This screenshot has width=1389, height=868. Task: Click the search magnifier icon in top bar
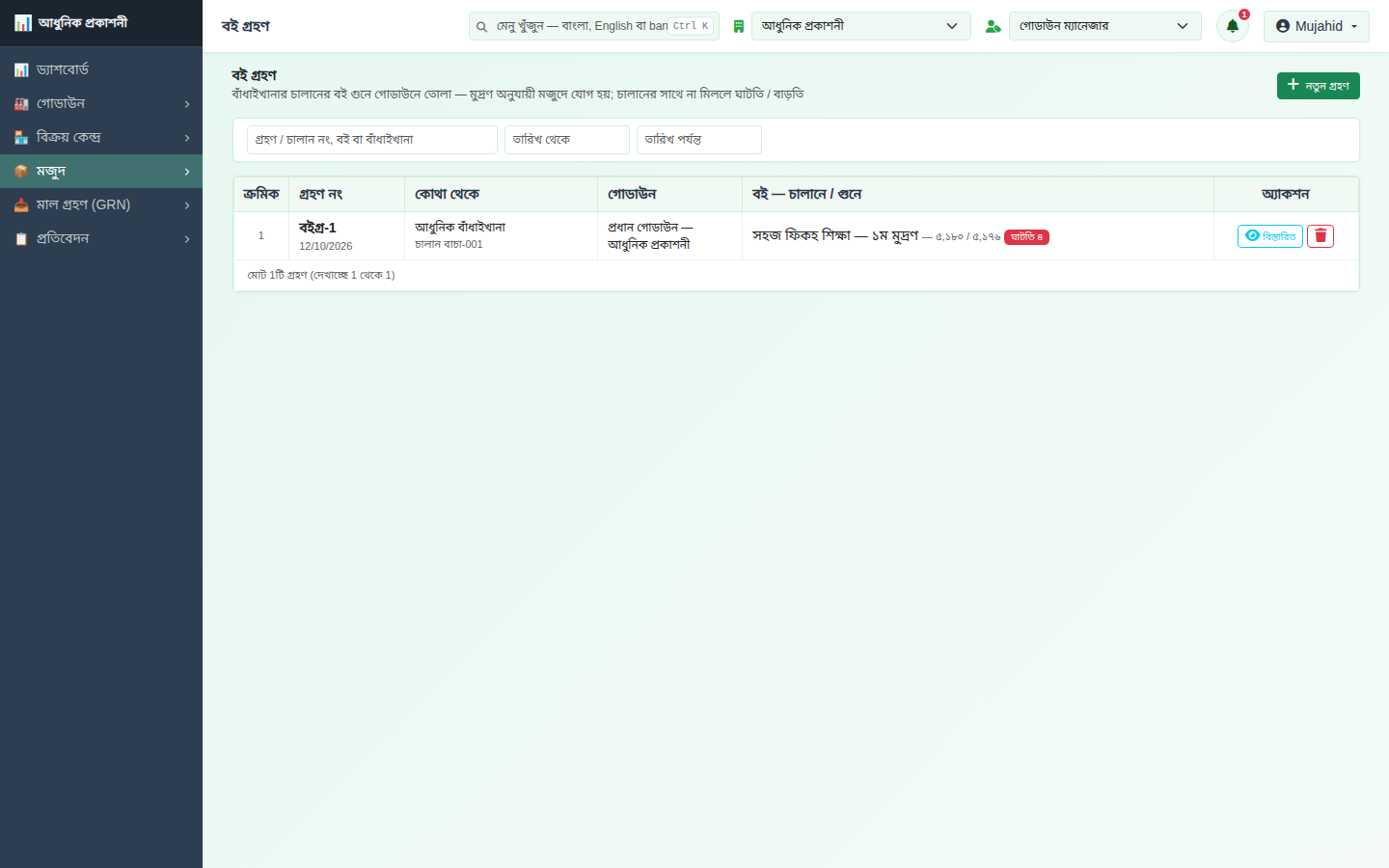[x=481, y=27]
